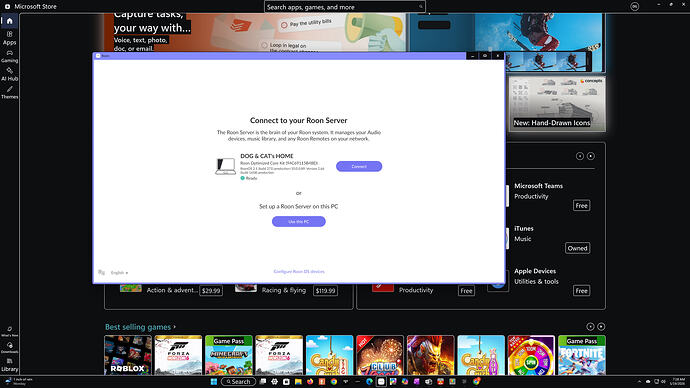Open File Explorer from taskbar
This screenshot has height=388, width=690.
click(298, 381)
